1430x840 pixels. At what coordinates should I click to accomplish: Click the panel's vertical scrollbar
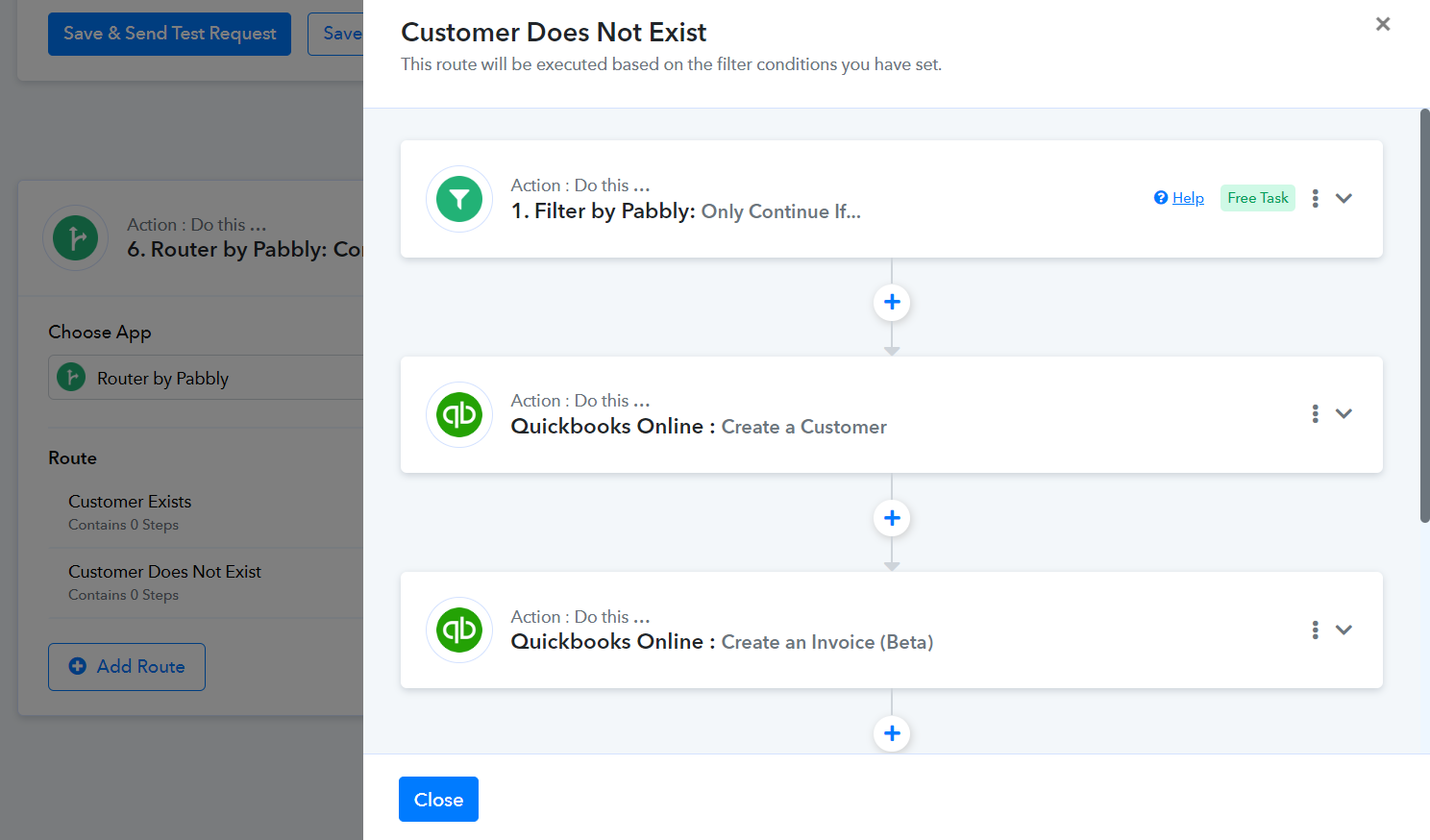click(x=1424, y=315)
